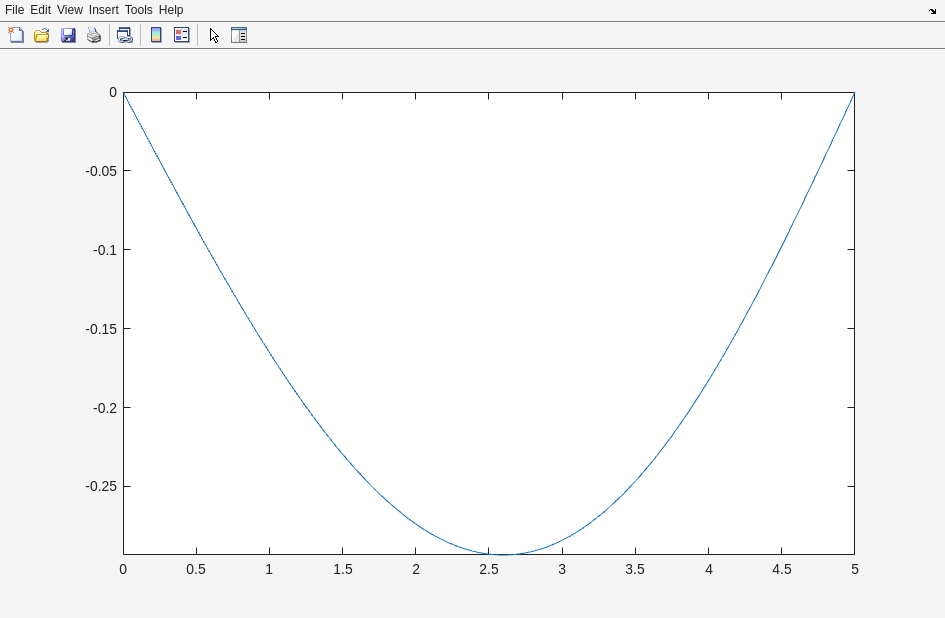Open the Help menu
This screenshot has height=618, width=945.
point(171,10)
